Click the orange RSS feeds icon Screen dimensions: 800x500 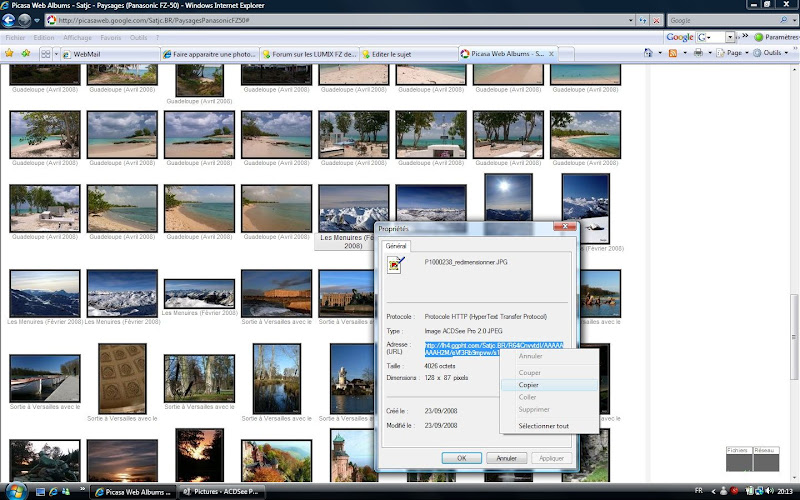(x=673, y=53)
